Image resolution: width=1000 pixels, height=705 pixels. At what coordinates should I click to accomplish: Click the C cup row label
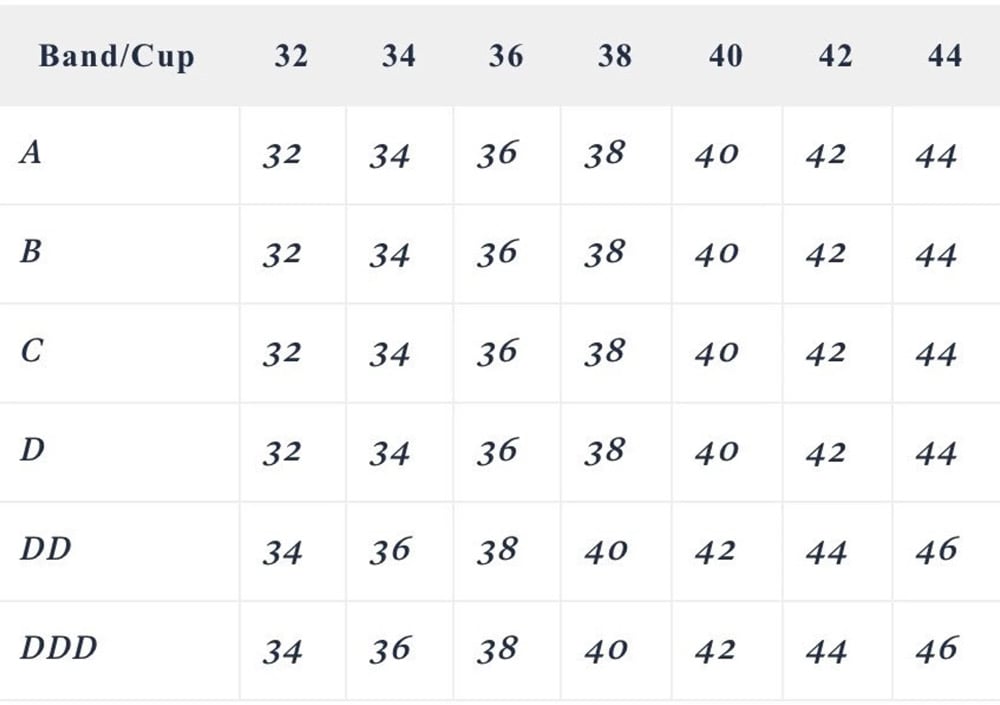click(x=31, y=352)
